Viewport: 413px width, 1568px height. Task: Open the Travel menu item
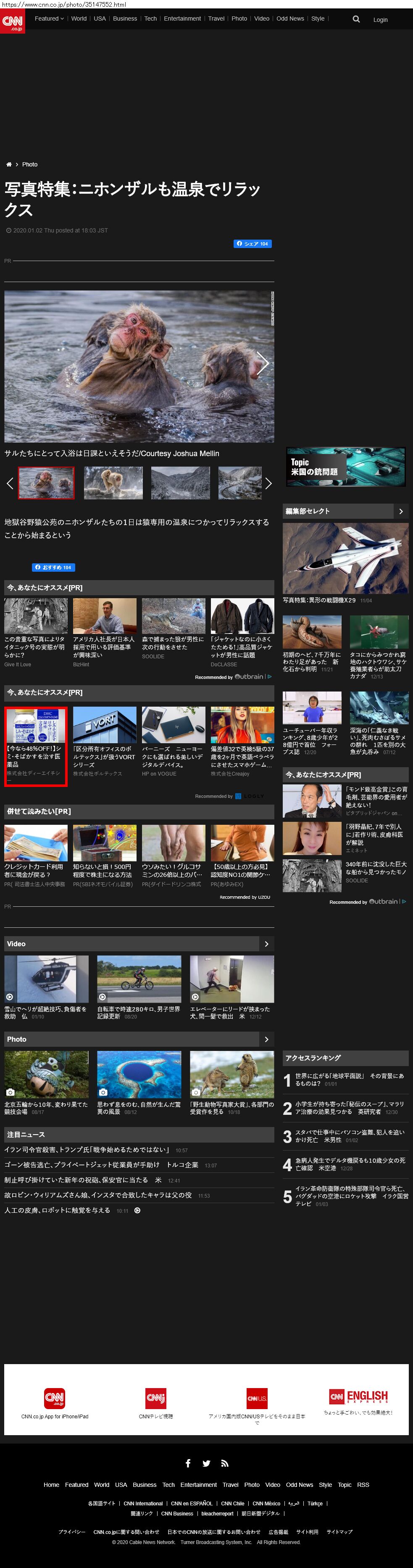pyautogui.click(x=216, y=19)
